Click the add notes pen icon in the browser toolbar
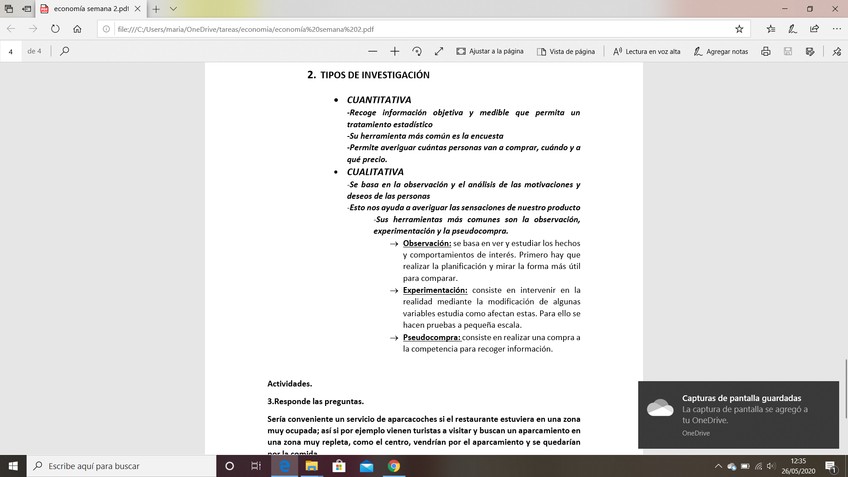The width and height of the screenshot is (848, 477). point(792,29)
